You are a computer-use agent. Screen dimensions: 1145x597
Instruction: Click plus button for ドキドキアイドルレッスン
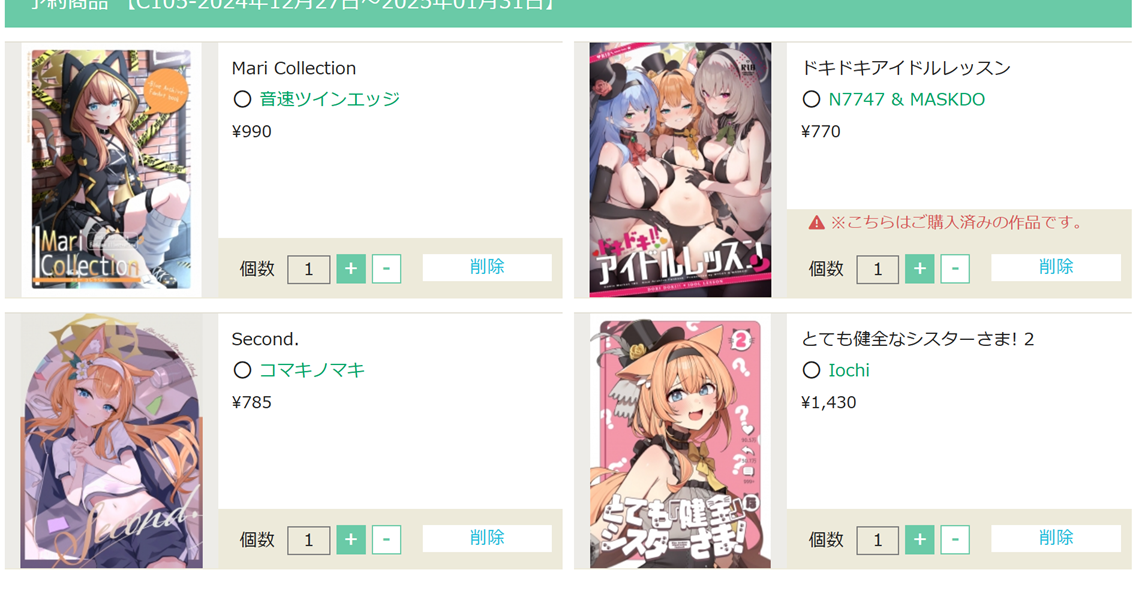pyautogui.click(x=919, y=269)
